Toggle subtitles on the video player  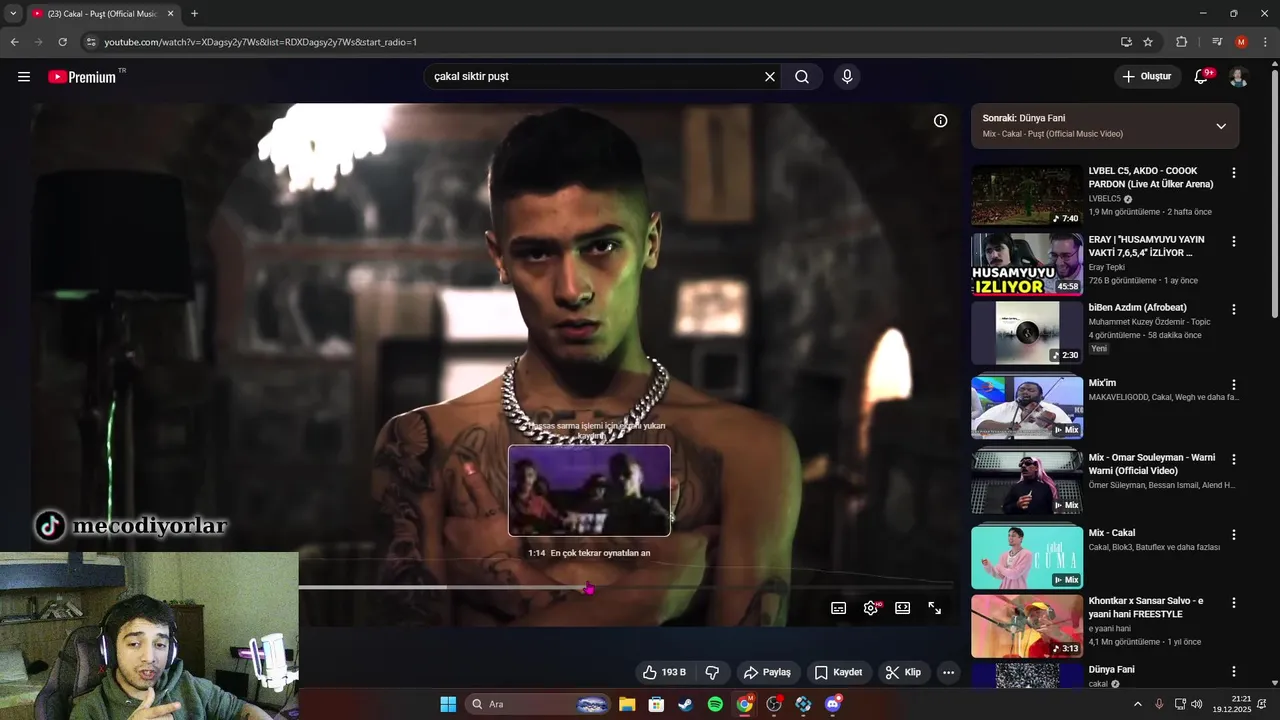tap(839, 608)
